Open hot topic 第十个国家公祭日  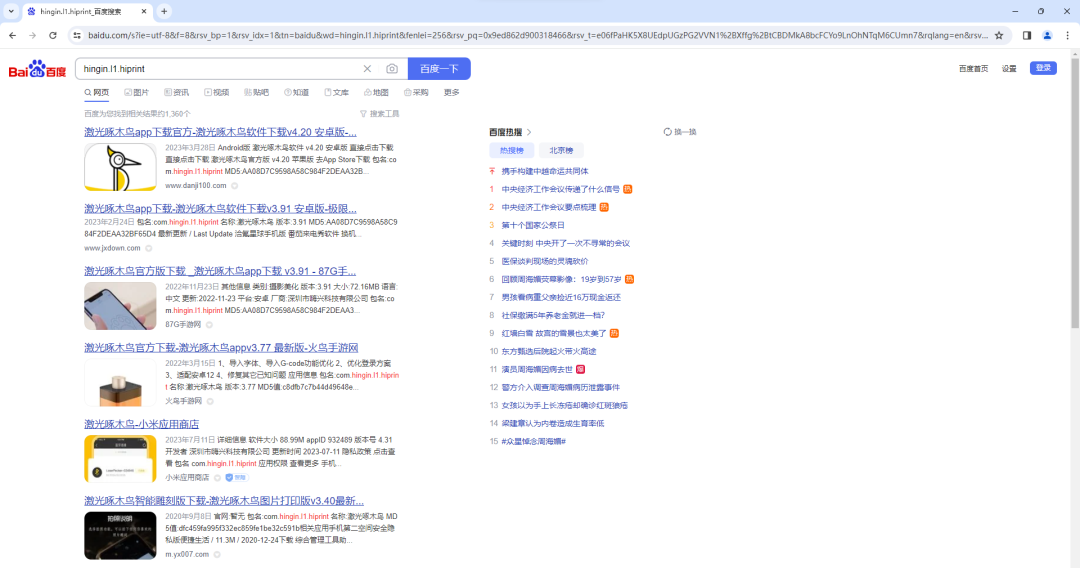(x=533, y=225)
